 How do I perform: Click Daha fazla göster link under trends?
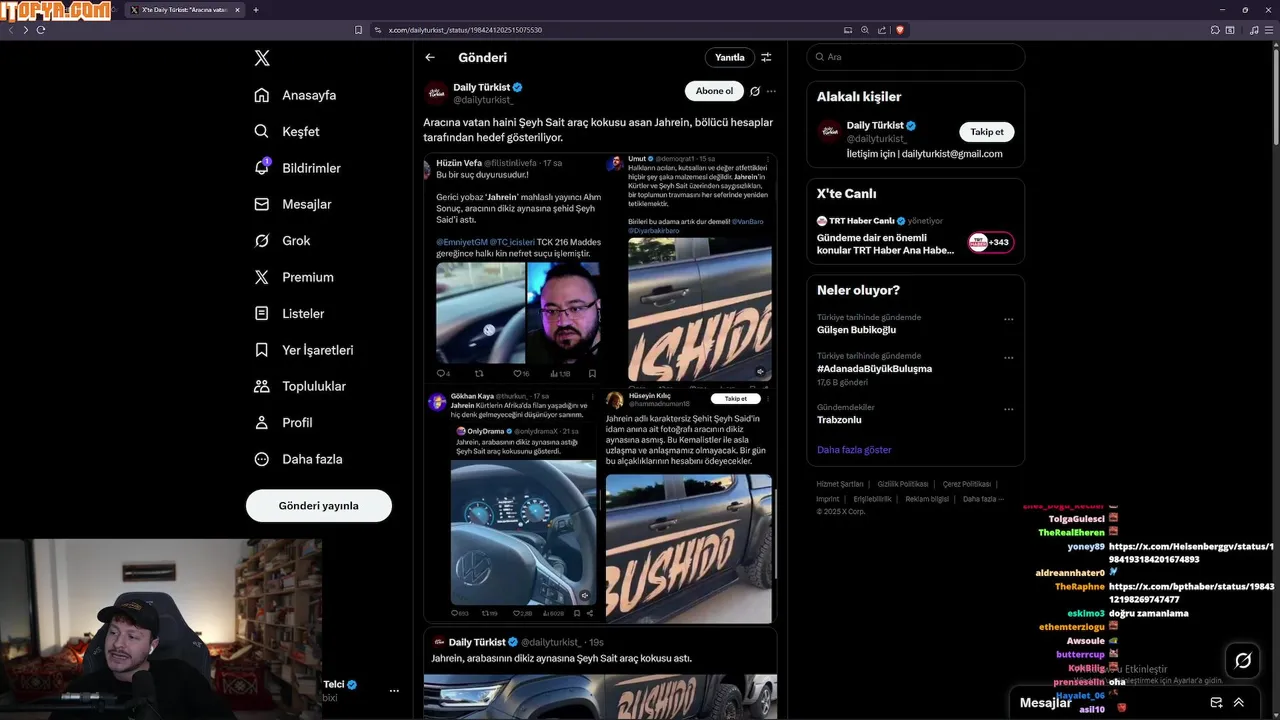(854, 450)
